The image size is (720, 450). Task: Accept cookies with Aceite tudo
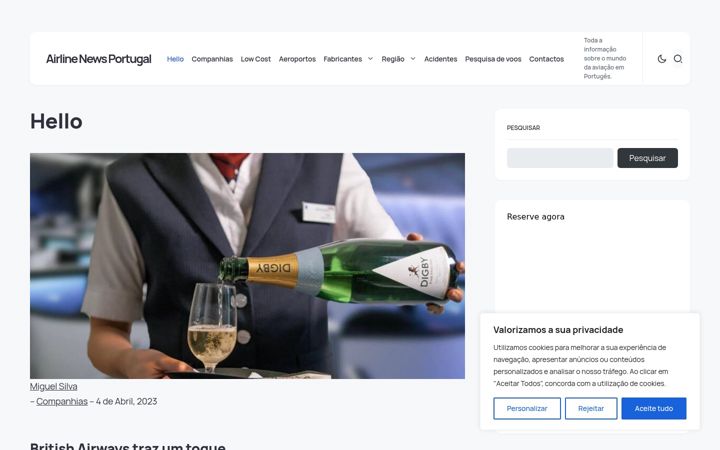654,408
